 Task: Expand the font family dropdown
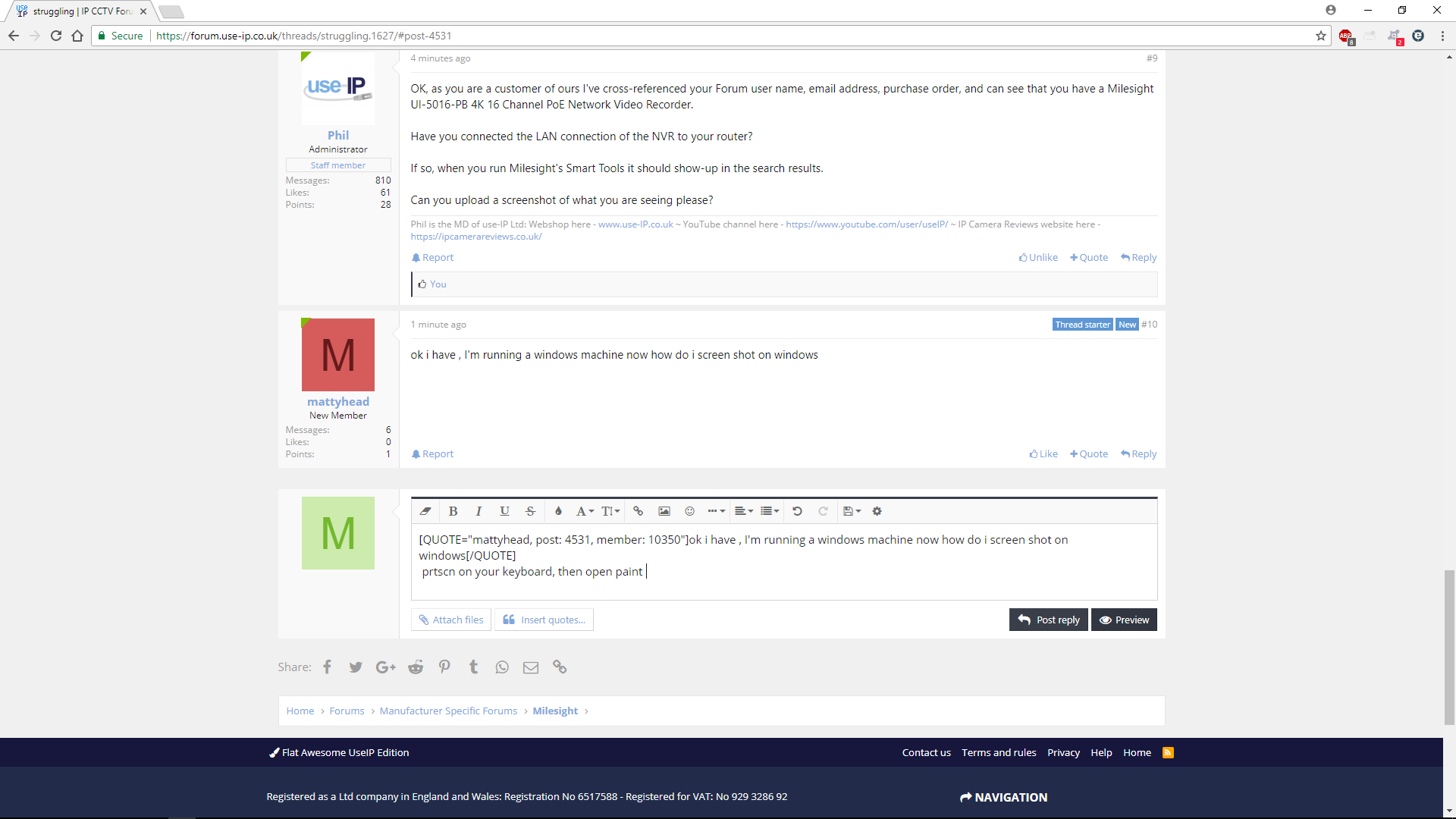point(584,511)
